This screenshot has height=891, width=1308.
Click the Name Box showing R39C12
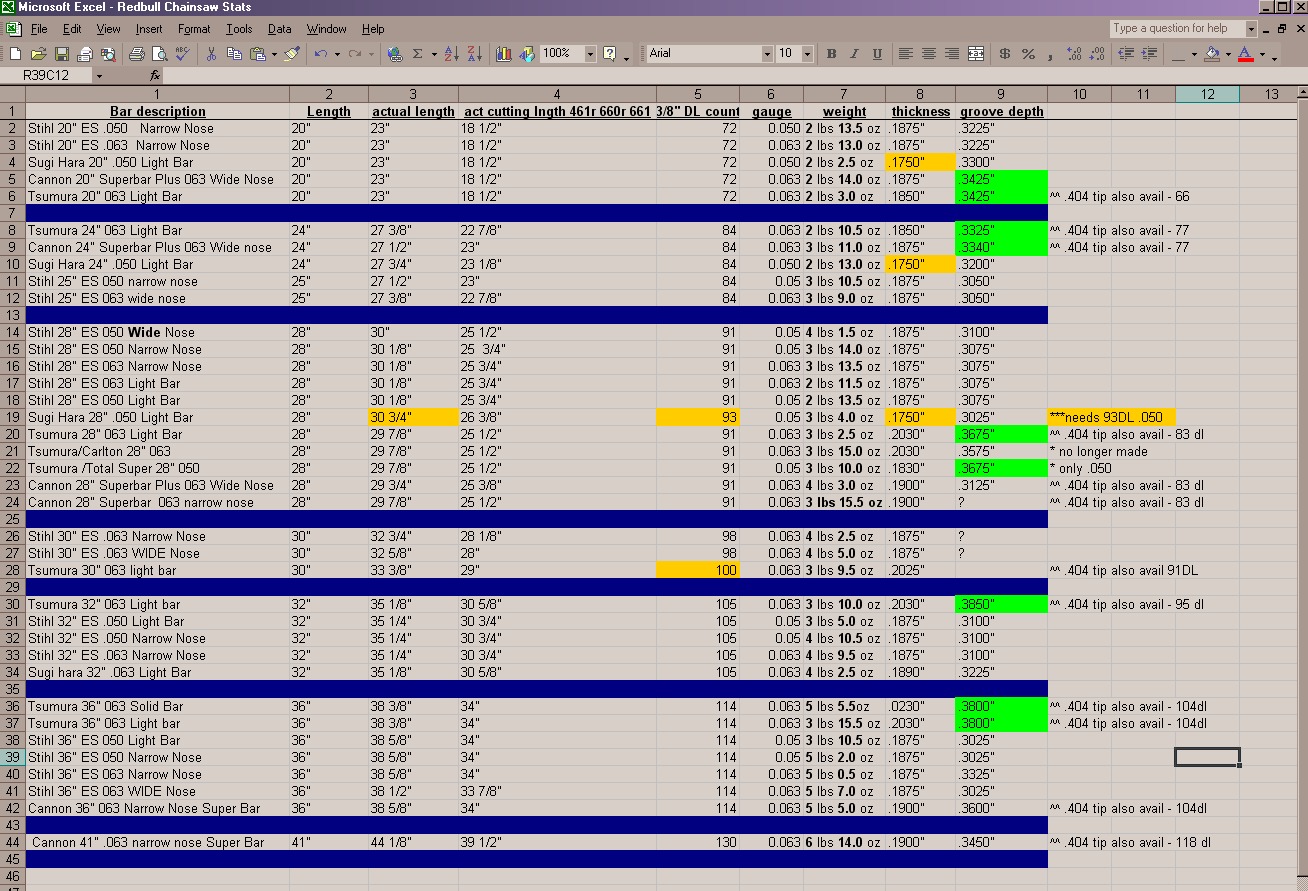(x=47, y=76)
